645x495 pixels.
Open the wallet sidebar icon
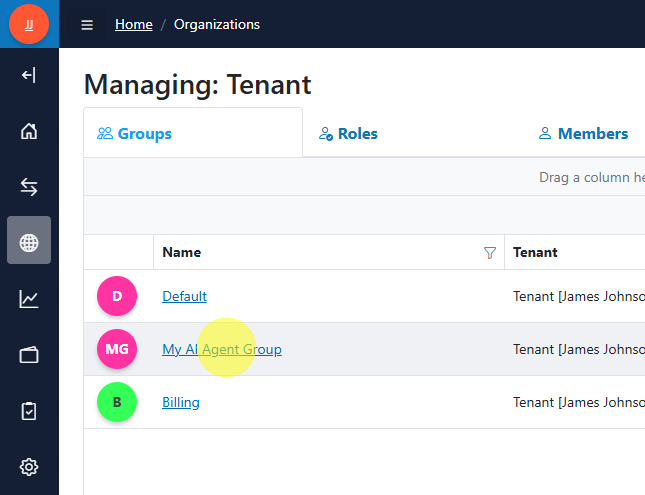click(29, 355)
